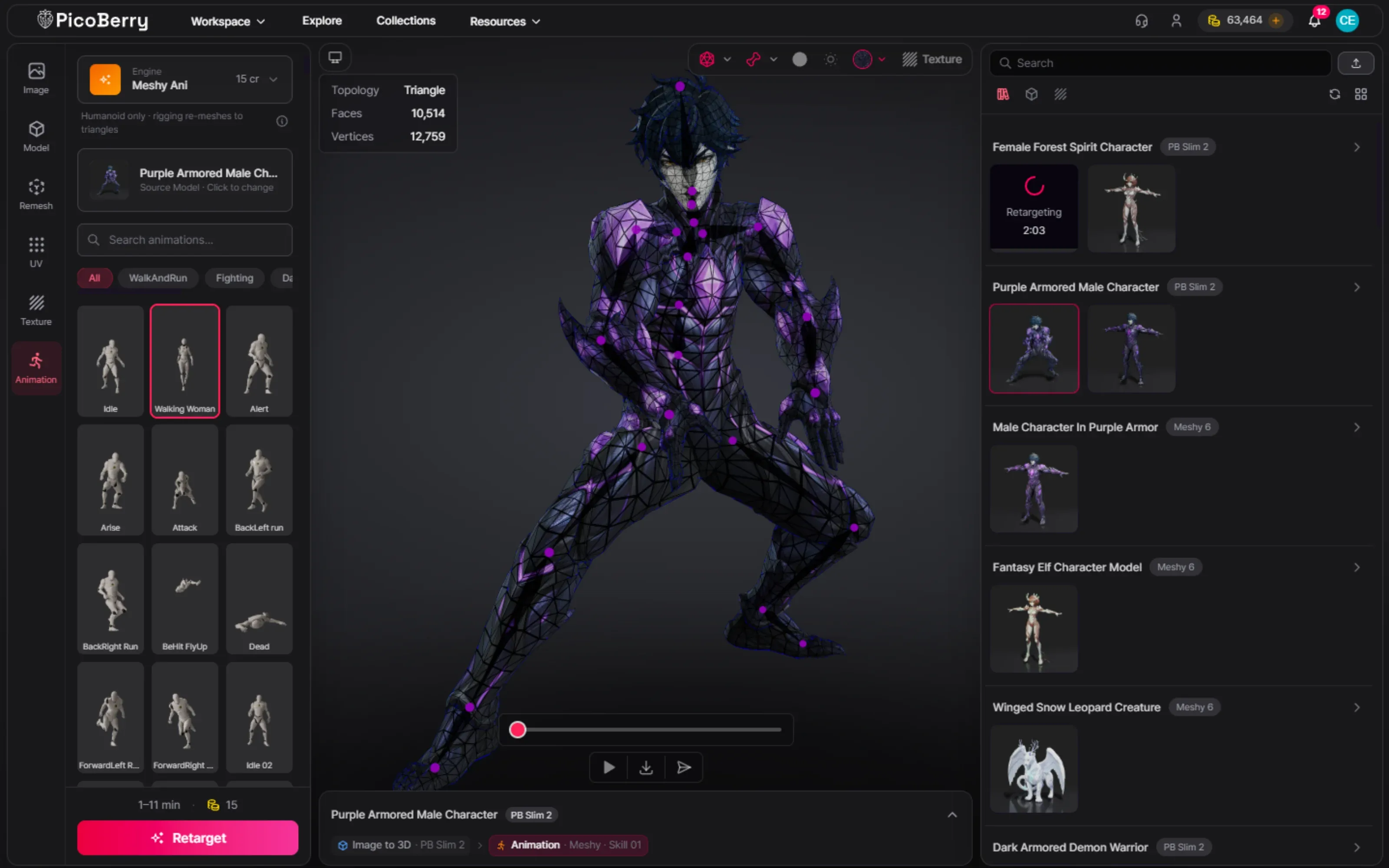Open the Resources menu

[x=505, y=21]
